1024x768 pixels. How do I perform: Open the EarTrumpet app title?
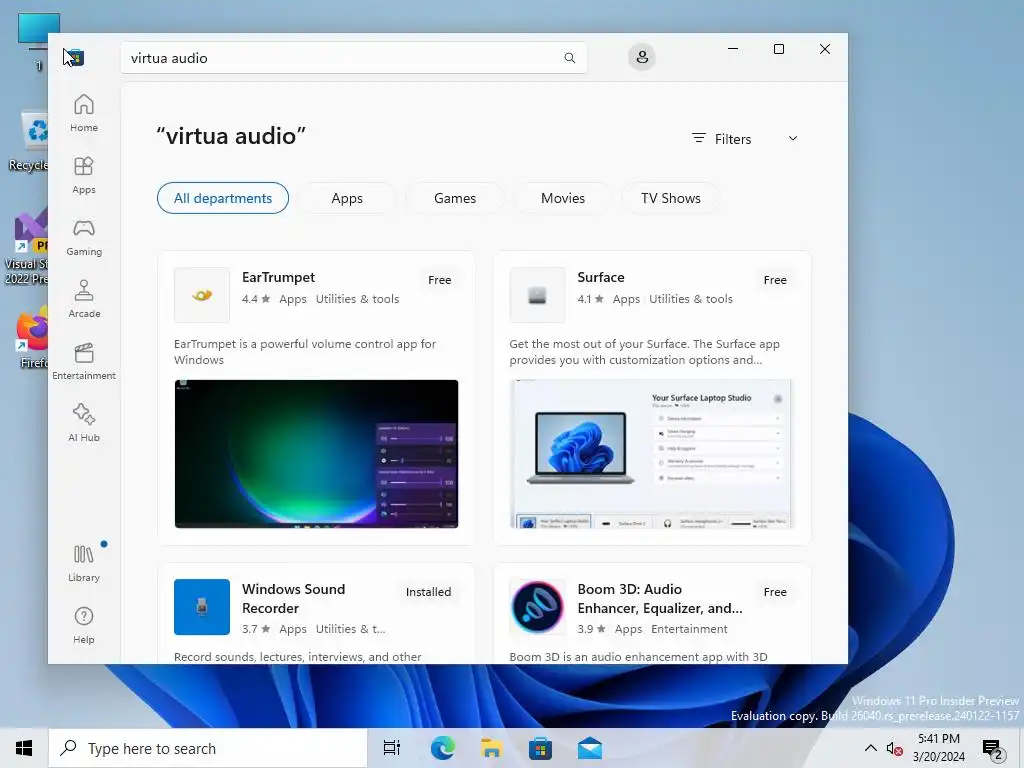coord(278,277)
